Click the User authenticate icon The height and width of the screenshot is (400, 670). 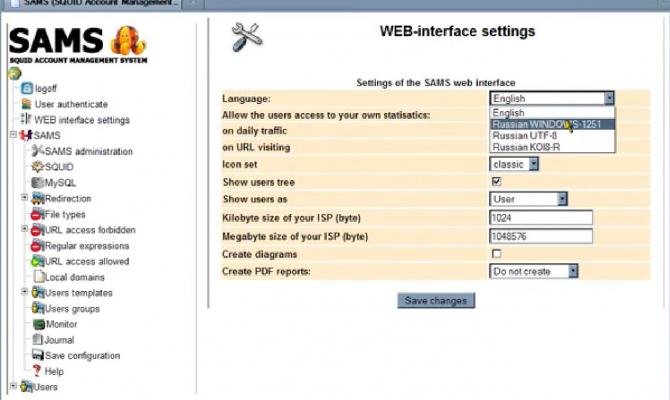coord(26,104)
